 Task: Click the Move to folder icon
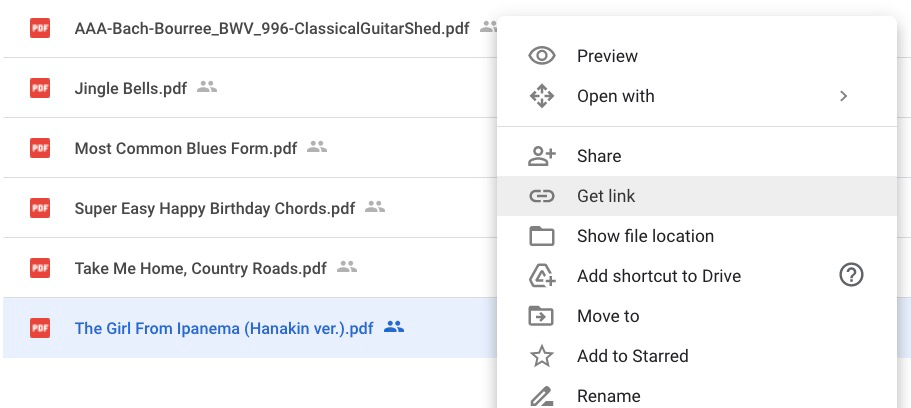click(541, 316)
